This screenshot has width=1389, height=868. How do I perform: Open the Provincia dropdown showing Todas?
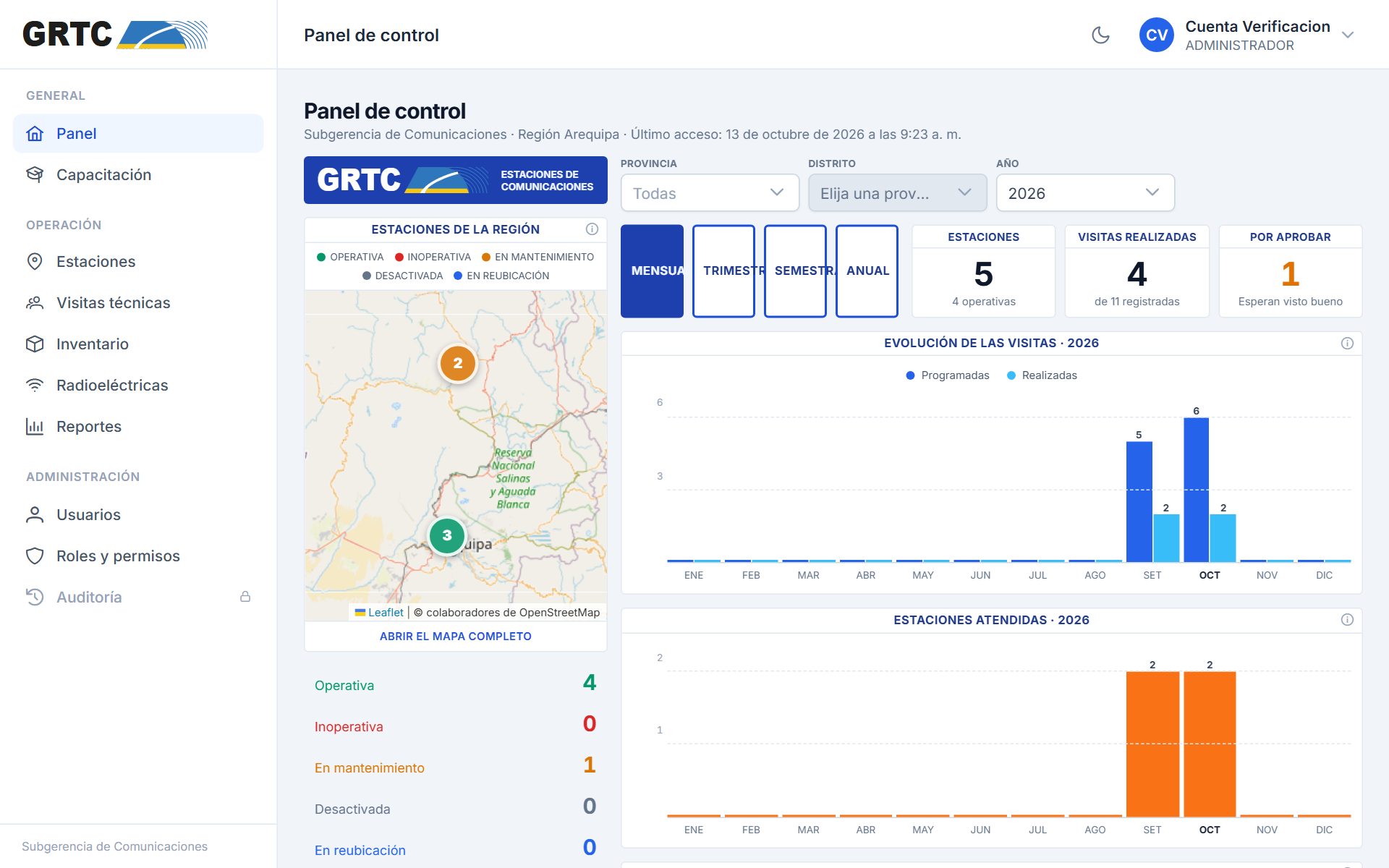[710, 193]
